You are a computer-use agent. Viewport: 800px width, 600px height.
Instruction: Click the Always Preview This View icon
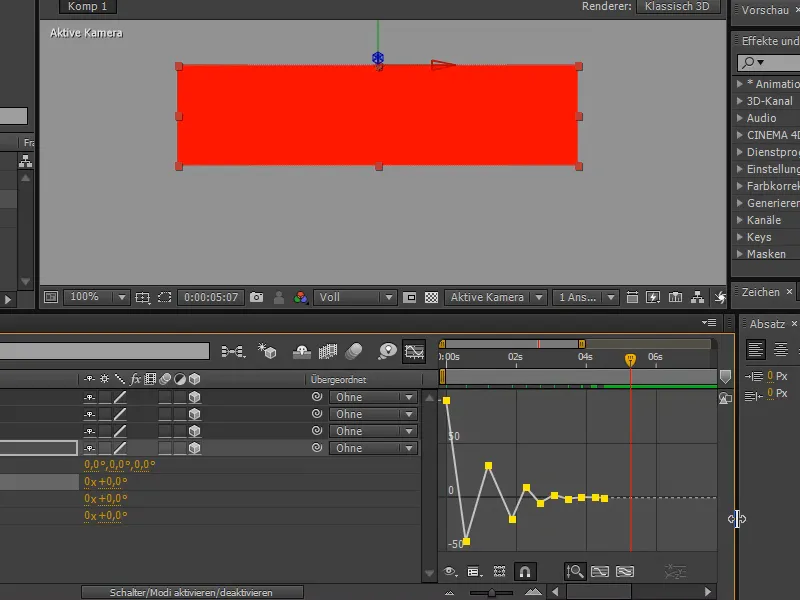51,297
